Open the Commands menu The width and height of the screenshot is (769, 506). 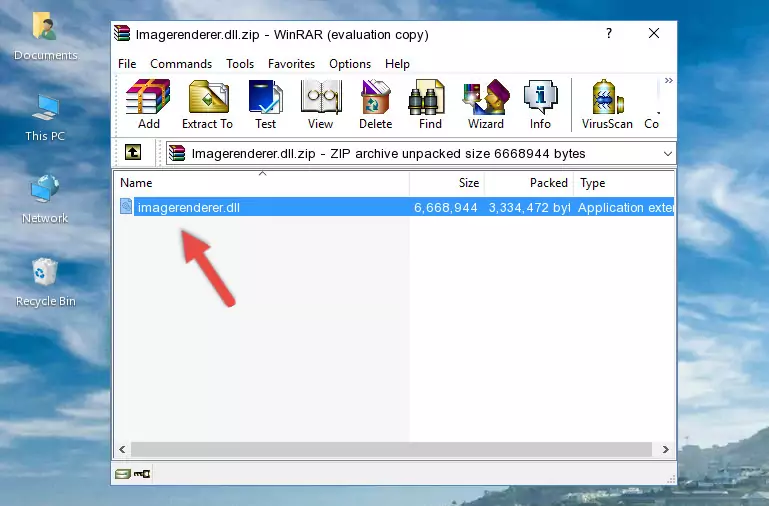tap(181, 64)
